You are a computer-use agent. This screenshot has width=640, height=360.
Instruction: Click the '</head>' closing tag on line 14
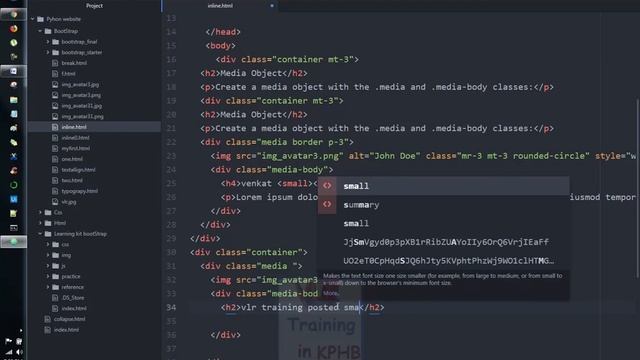(x=223, y=32)
